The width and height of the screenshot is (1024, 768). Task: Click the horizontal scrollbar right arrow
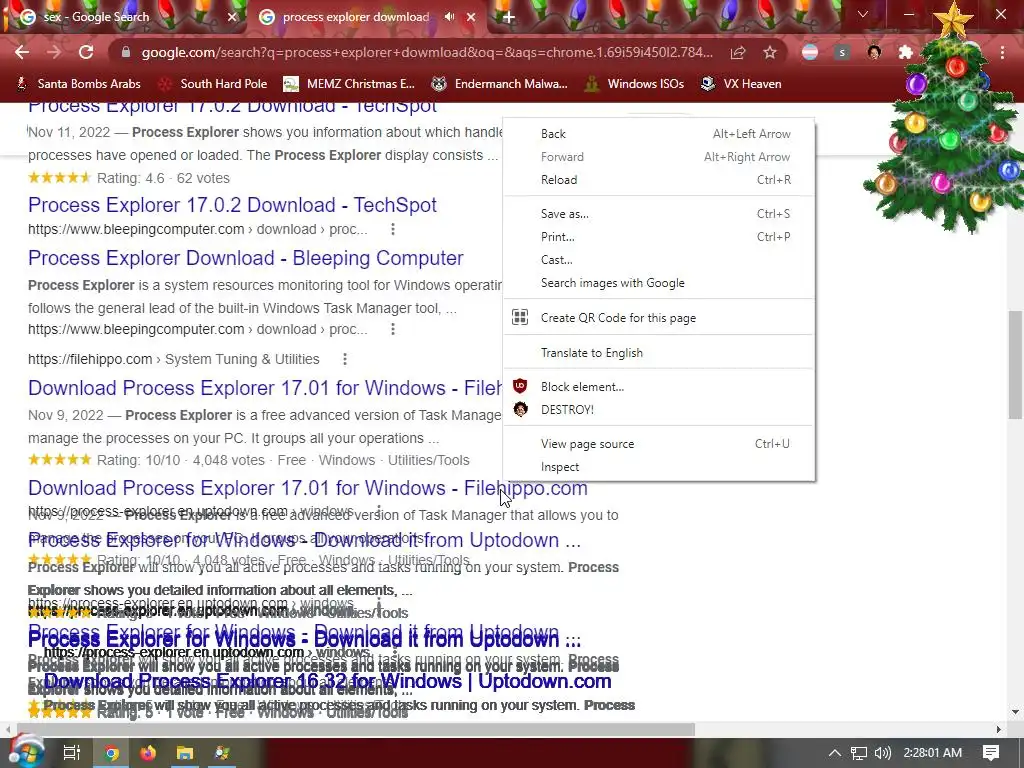999,729
